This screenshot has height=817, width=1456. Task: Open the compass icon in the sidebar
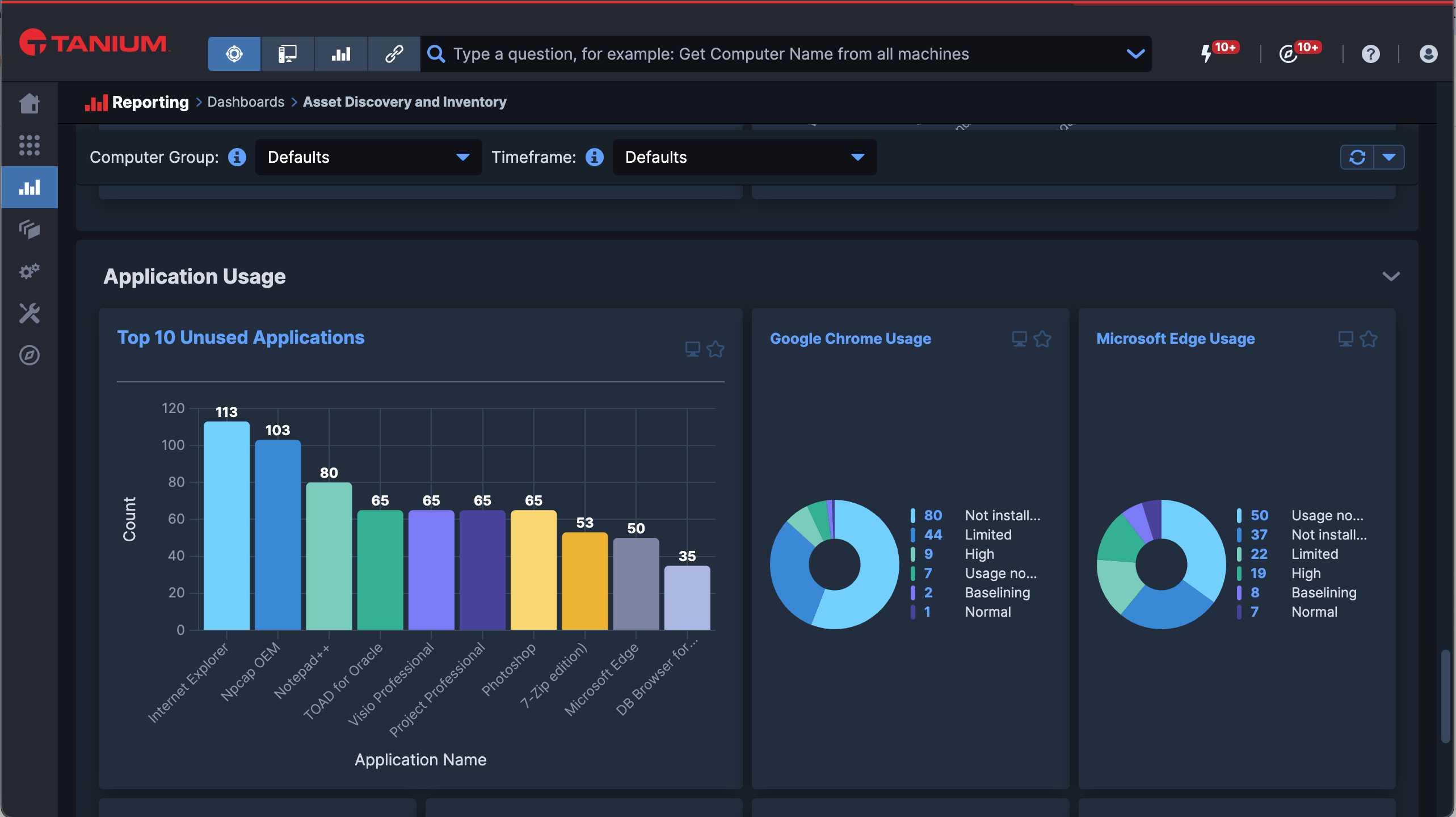(30, 355)
